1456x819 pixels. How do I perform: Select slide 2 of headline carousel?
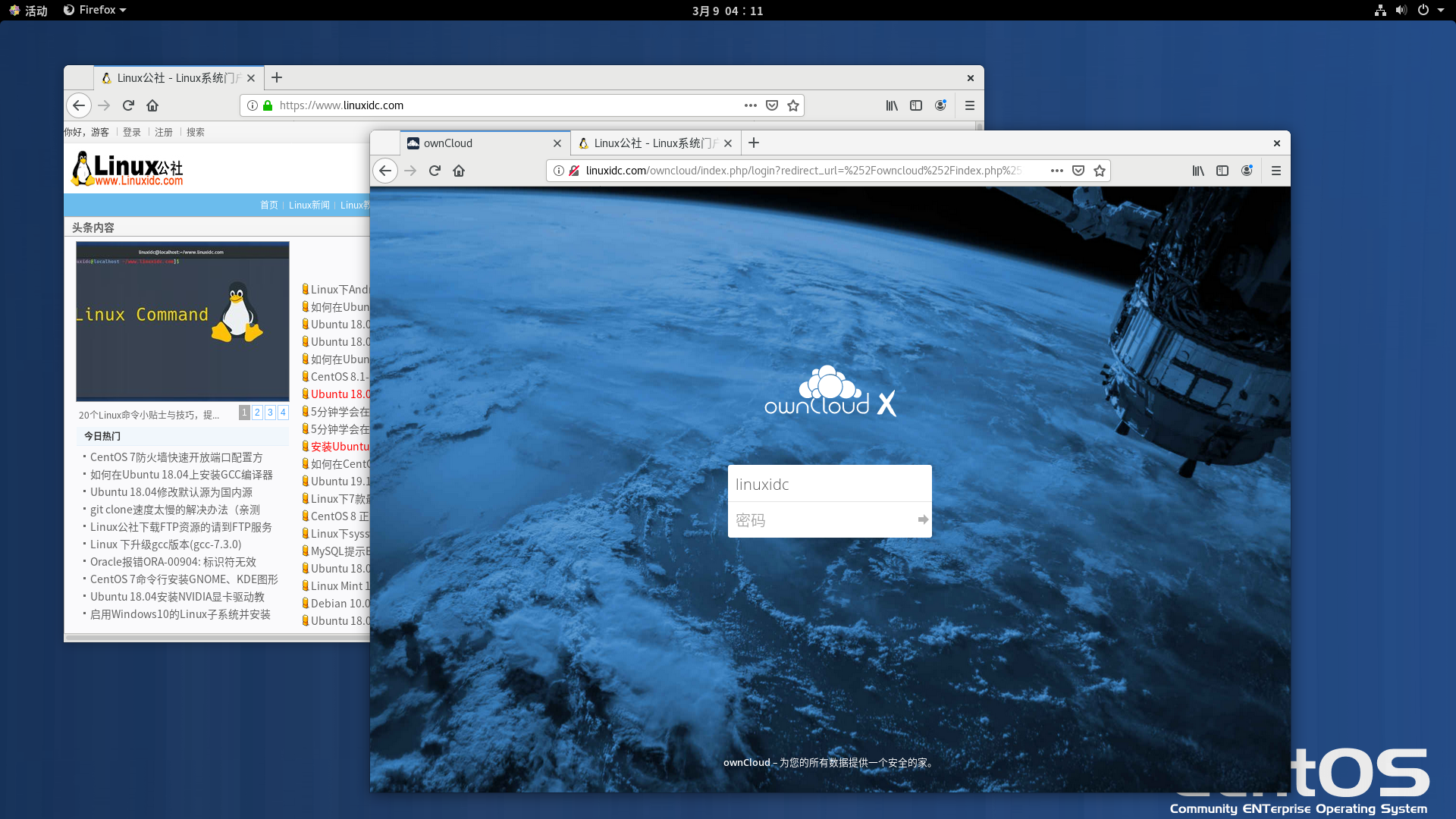(x=257, y=413)
